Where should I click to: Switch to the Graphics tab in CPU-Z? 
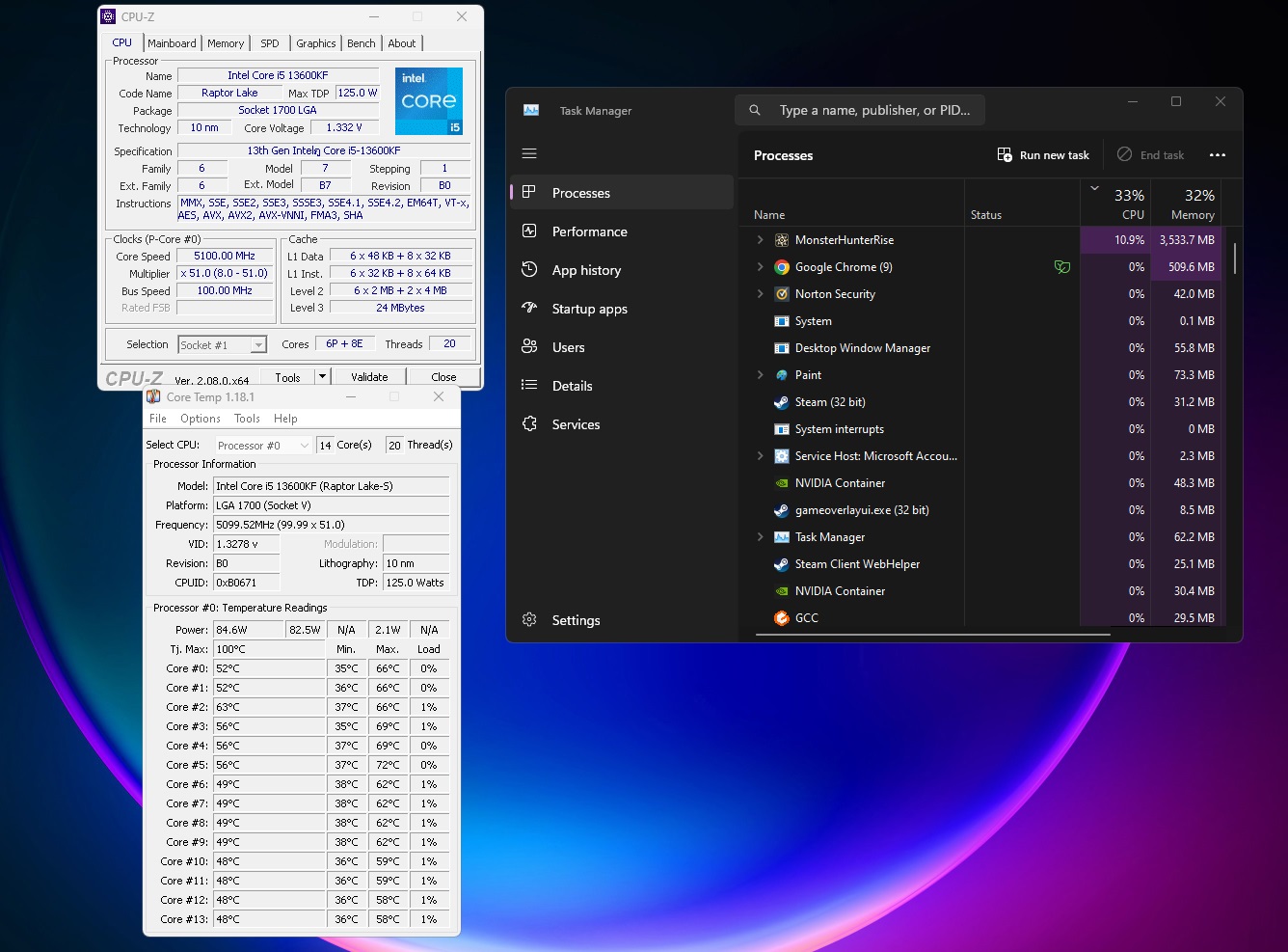pyautogui.click(x=316, y=43)
